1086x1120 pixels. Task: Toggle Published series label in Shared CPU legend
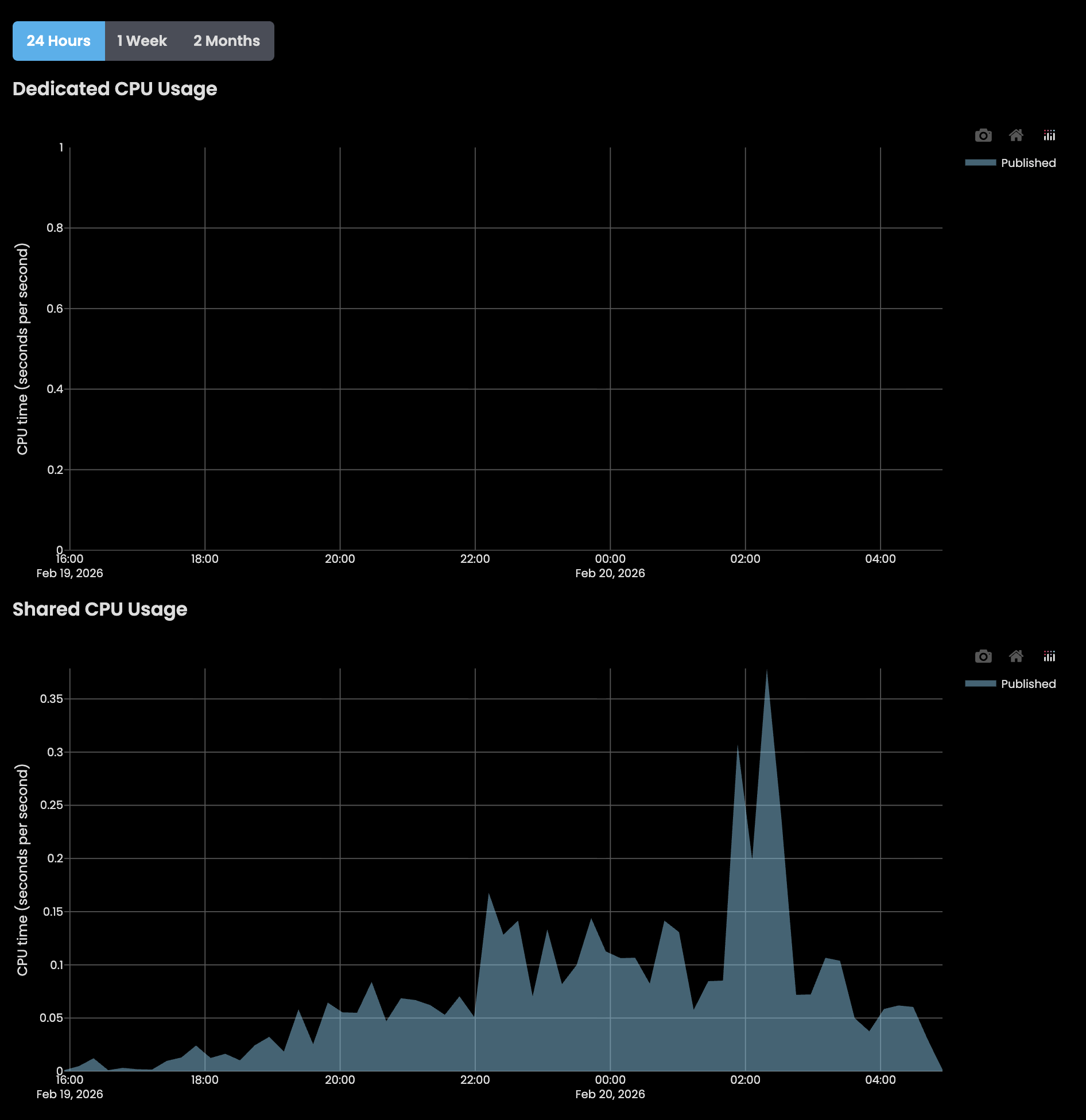click(x=1028, y=684)
